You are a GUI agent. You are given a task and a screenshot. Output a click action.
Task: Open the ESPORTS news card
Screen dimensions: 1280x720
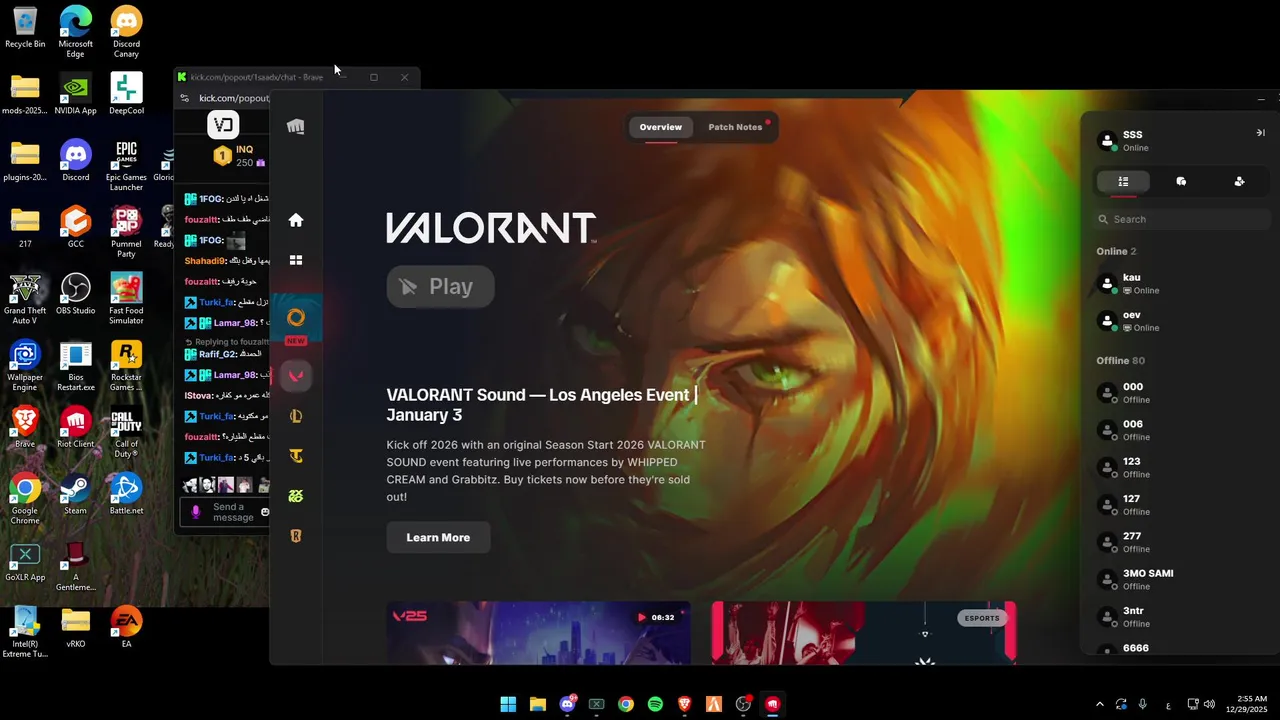click(x=864, y=632)
